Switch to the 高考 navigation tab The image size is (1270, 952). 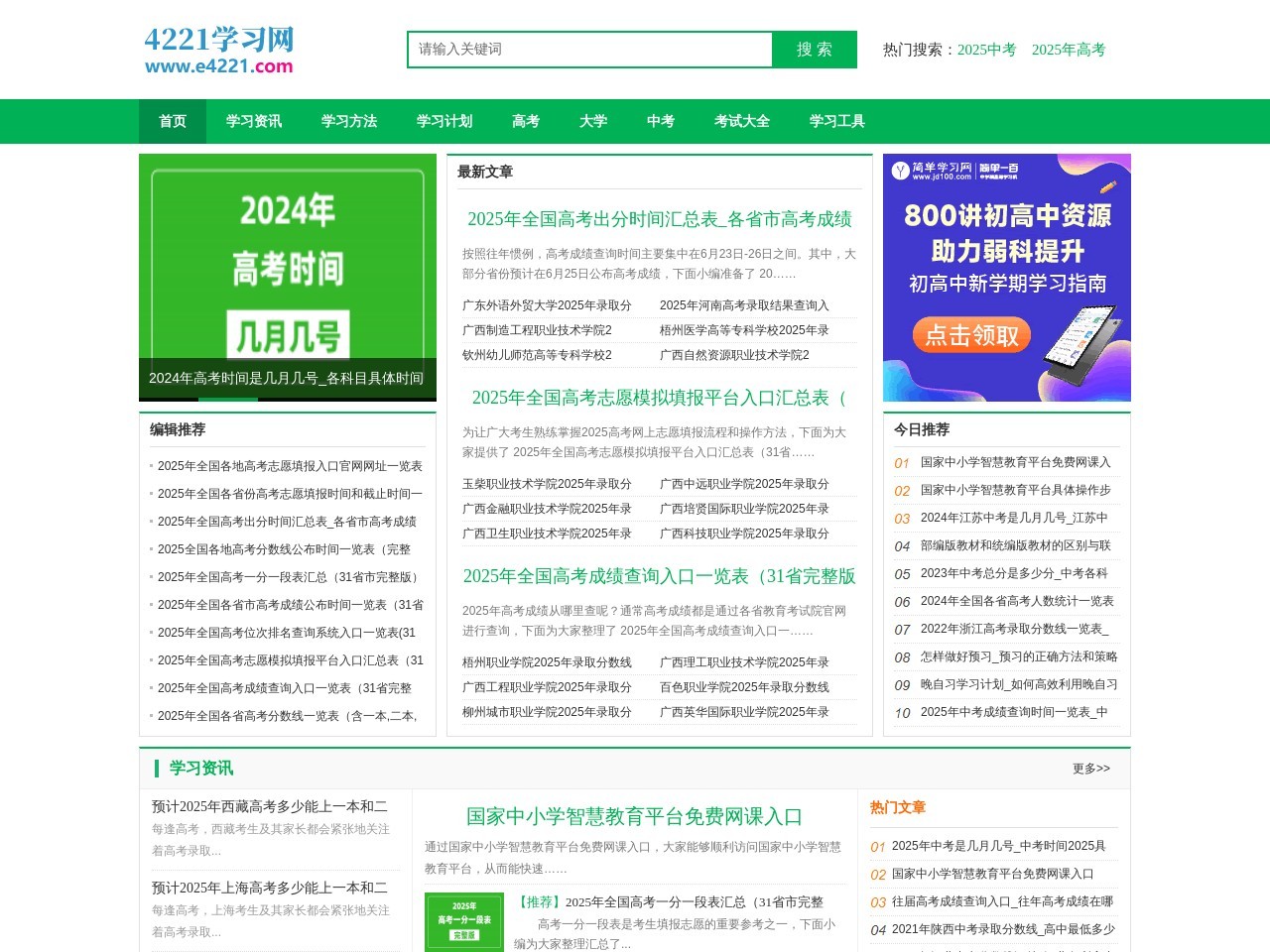525,121
